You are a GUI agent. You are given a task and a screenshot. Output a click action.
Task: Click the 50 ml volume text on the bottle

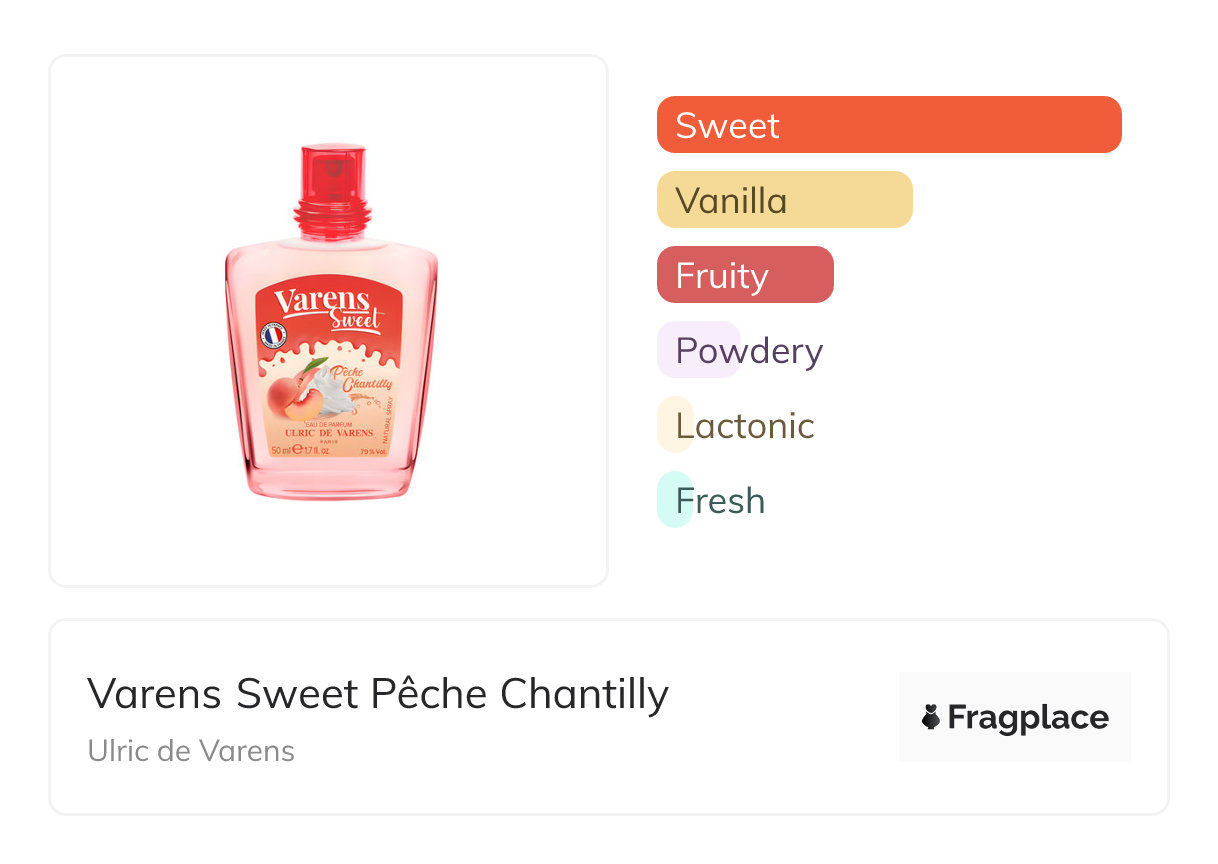tap(281, 451)
